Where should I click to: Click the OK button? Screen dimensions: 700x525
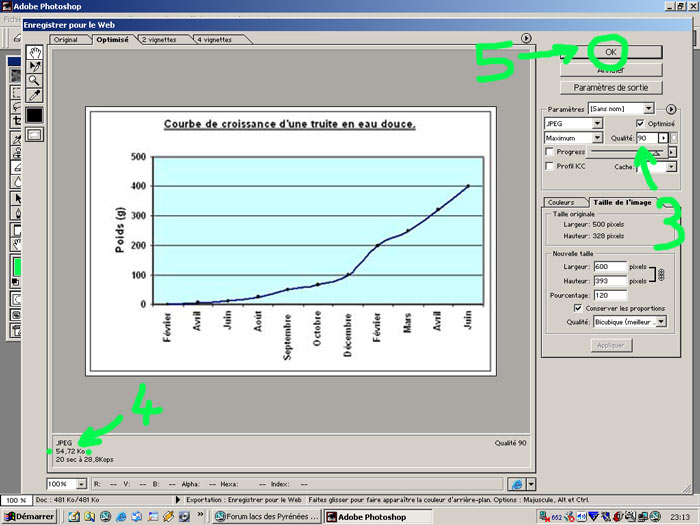[610, 51]
